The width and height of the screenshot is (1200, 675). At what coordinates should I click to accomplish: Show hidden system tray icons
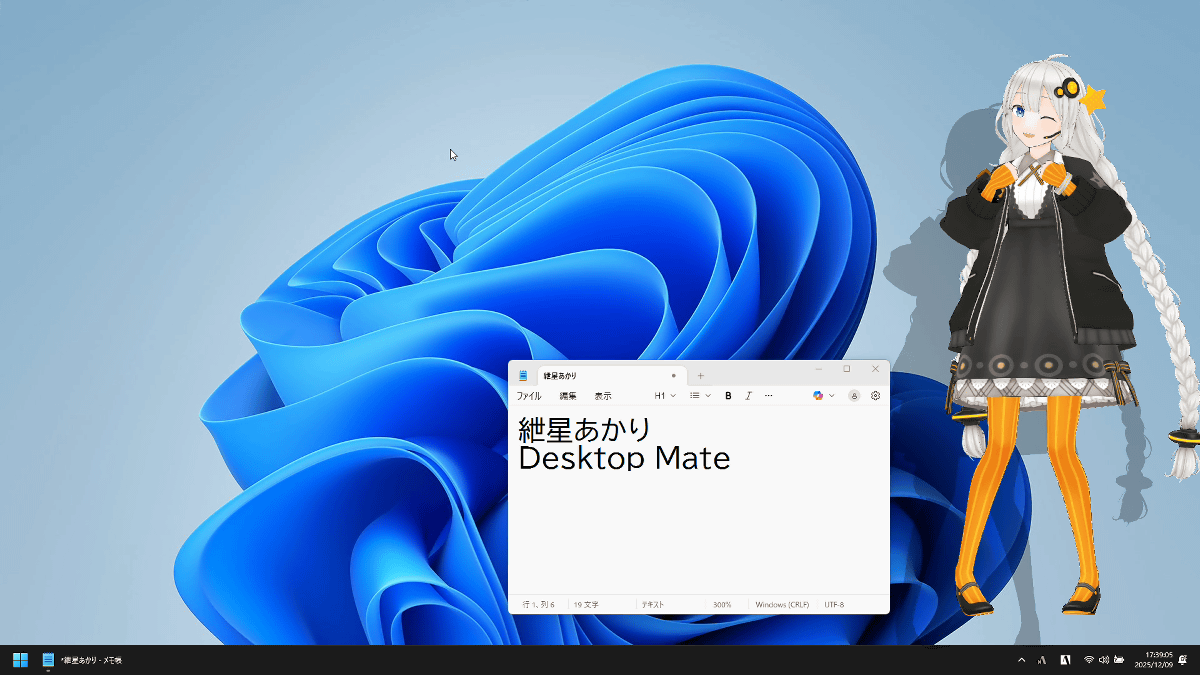click(1021, 660)
